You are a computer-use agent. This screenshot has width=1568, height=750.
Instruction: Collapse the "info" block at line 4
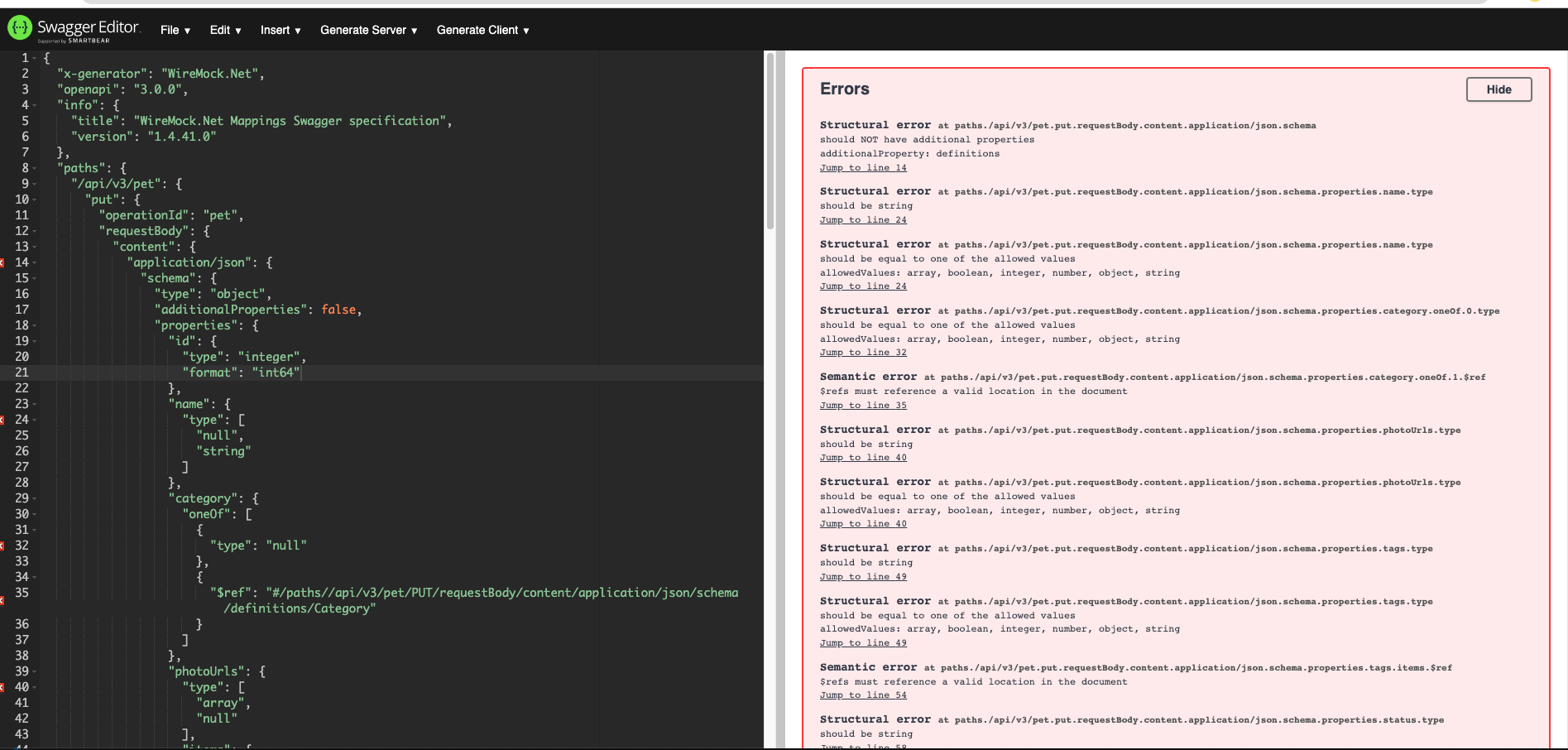(x=35, y=105)
